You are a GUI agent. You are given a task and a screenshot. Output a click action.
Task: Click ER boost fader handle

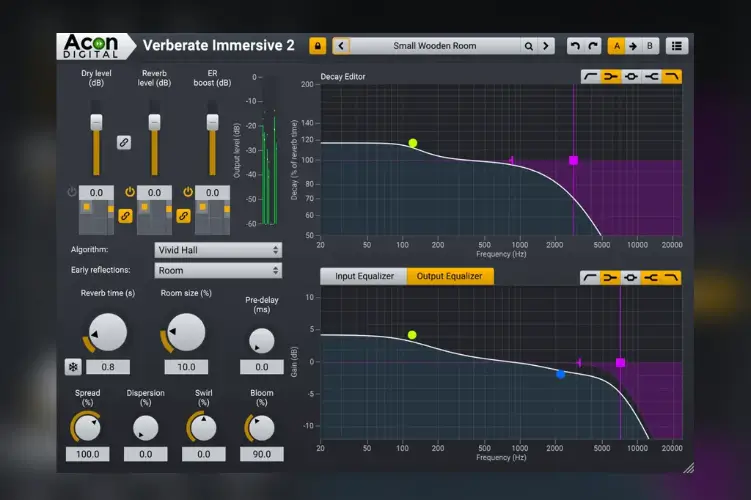[212, 122]
